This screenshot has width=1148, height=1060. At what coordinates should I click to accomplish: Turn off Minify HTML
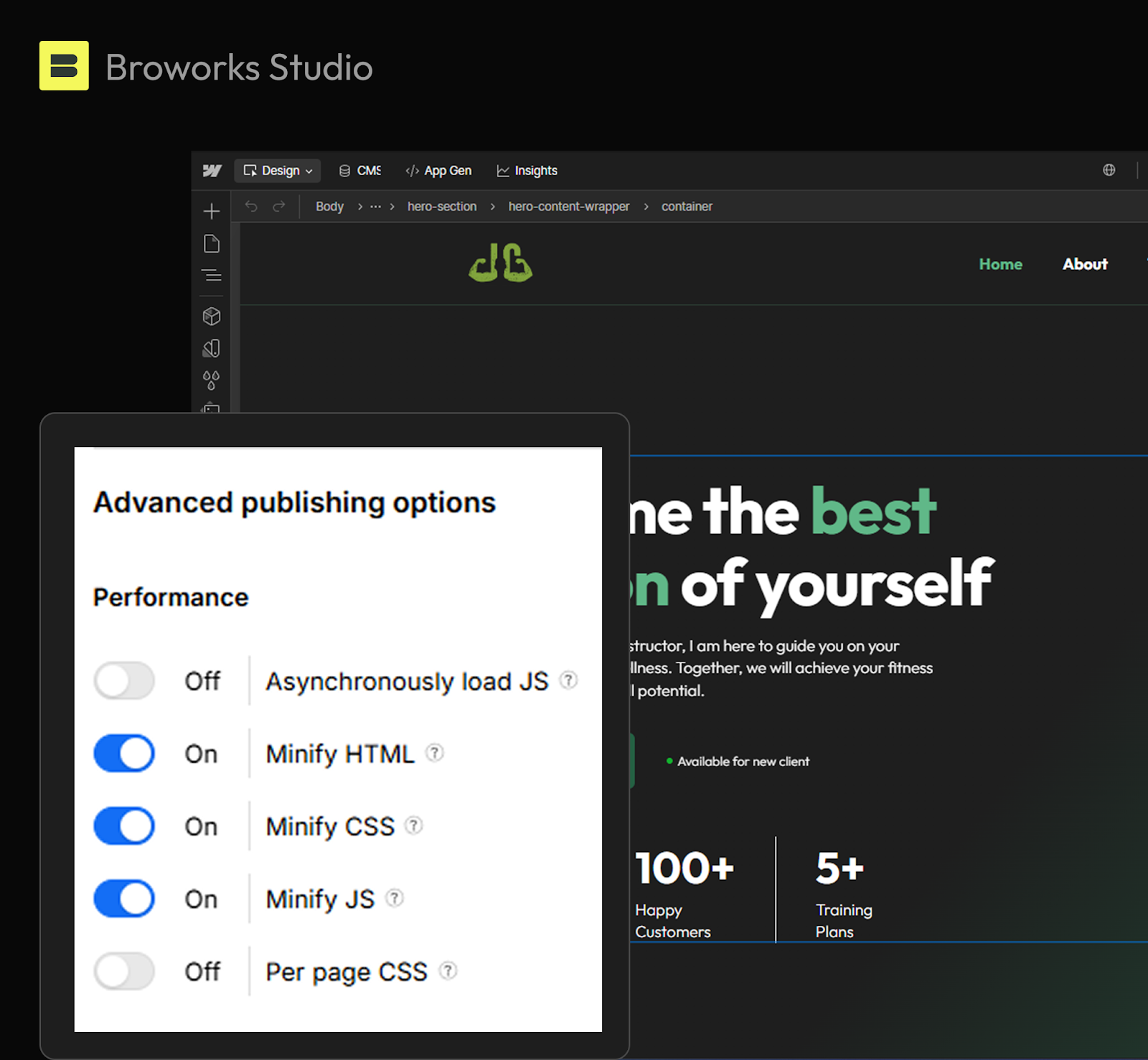click(123, 754)
